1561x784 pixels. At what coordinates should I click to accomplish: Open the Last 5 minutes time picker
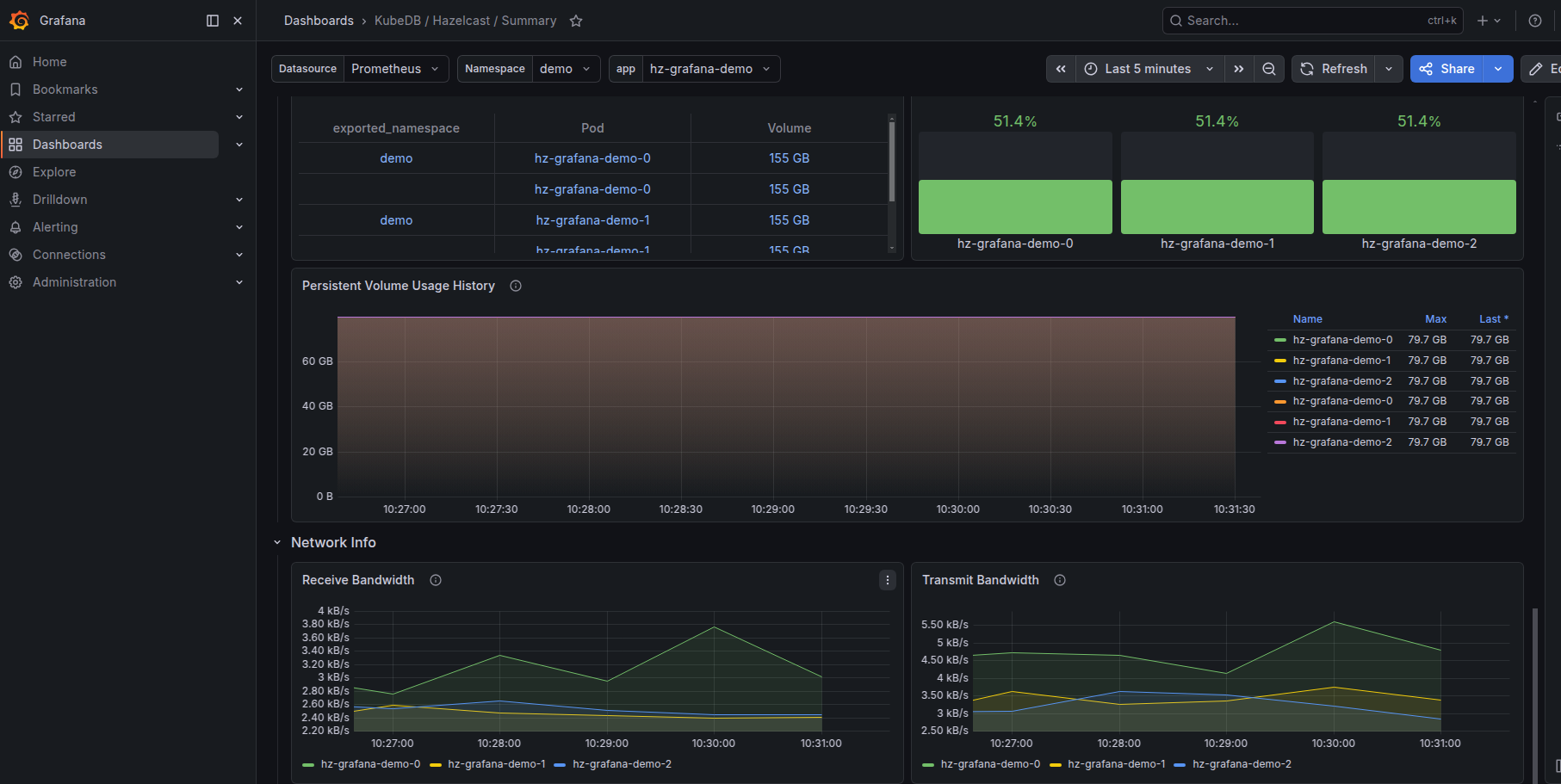(1149, 69)
